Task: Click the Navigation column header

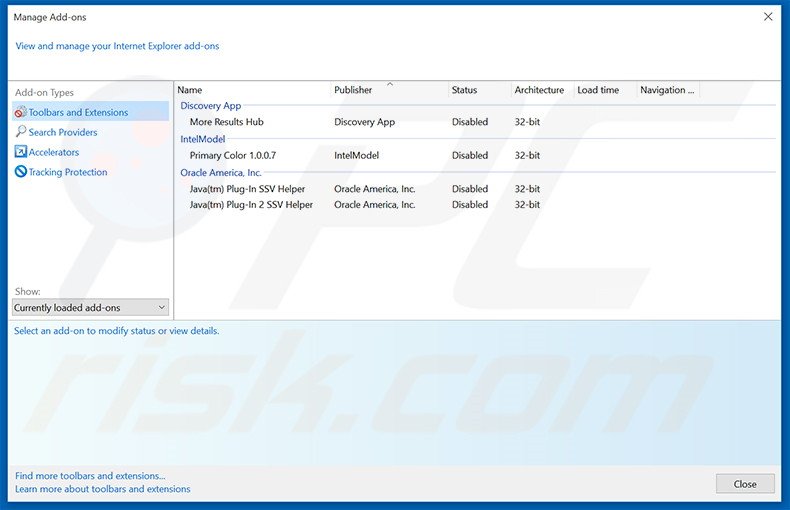Action: (x=662, y=90)
